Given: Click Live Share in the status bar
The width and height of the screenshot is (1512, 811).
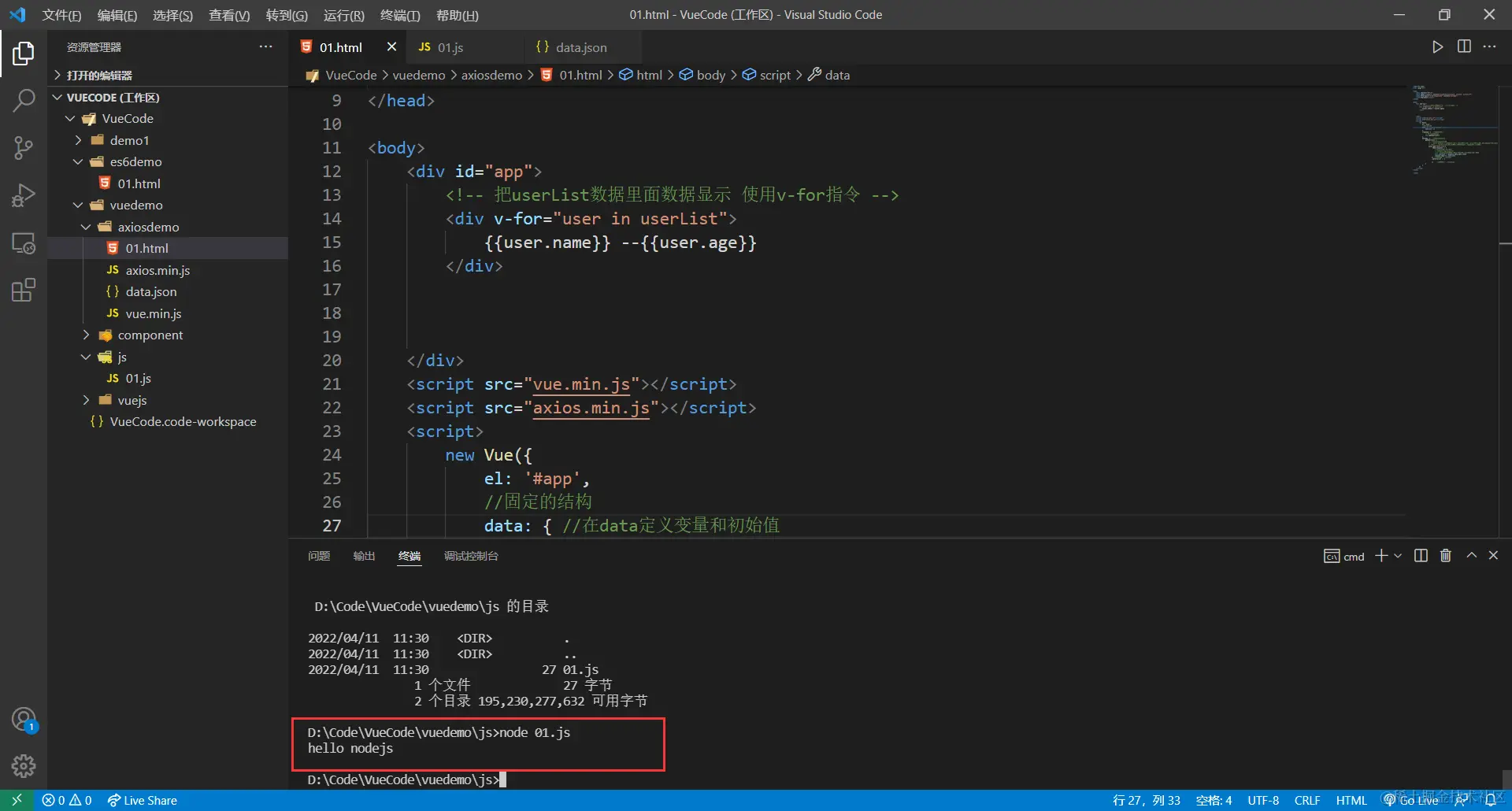Looking at the screenshot, I should click(x=142, y=800).
